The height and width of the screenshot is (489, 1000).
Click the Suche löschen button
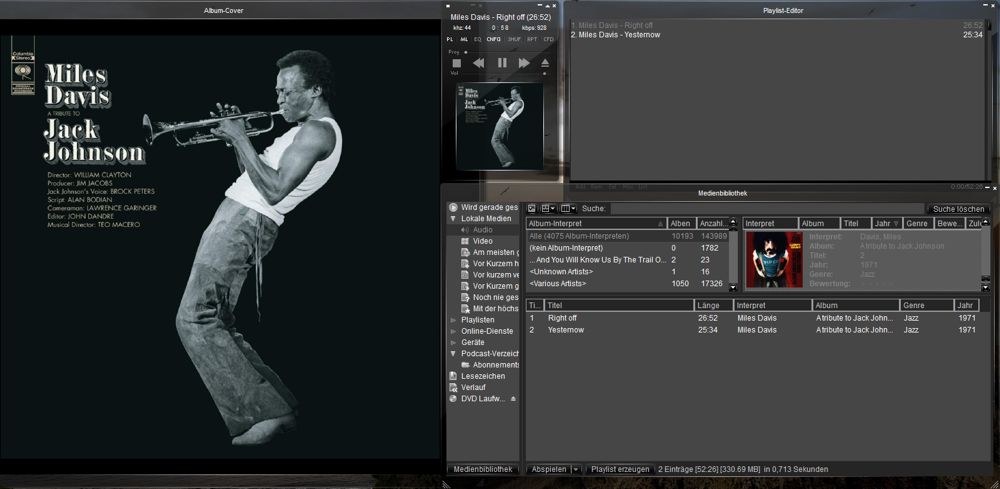pyautogui.click(x=958, y=209)
